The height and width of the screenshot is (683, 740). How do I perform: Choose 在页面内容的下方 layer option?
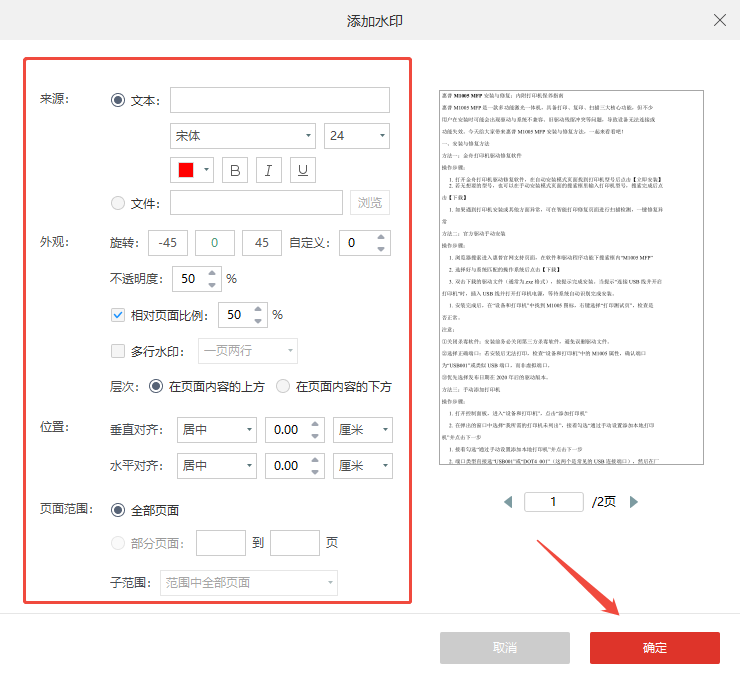coord(283,386)
